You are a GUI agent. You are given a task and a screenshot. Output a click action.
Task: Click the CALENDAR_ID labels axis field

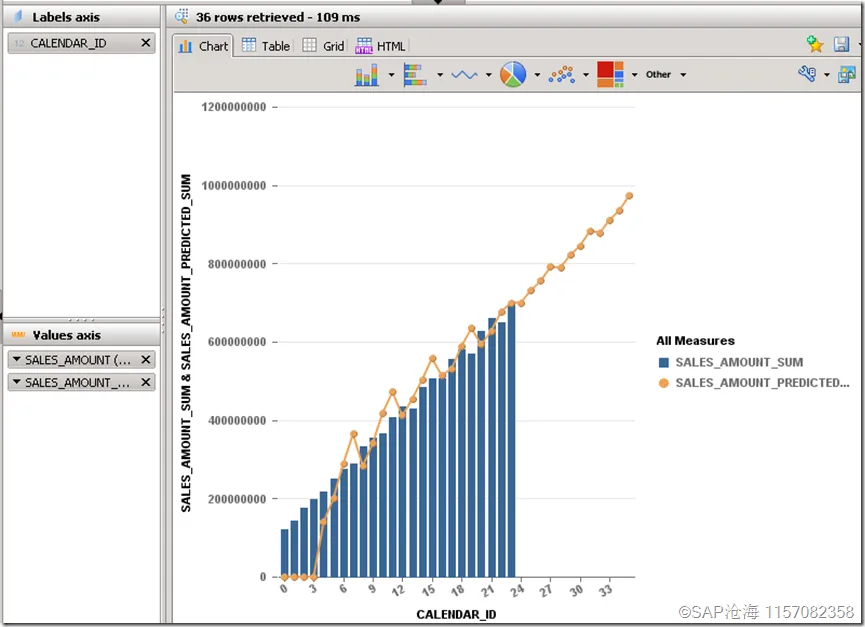pos(81,43)
